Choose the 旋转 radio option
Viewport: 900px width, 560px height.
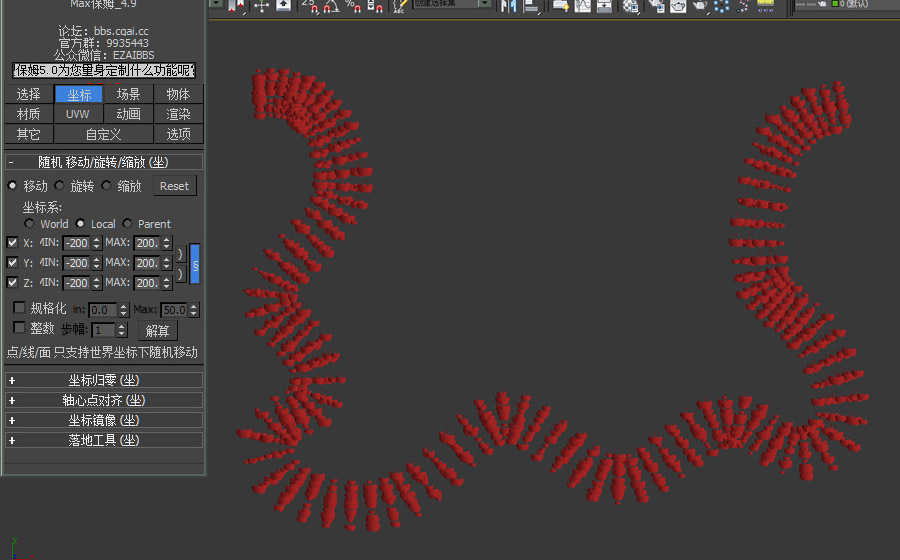[x=60, y=186]
